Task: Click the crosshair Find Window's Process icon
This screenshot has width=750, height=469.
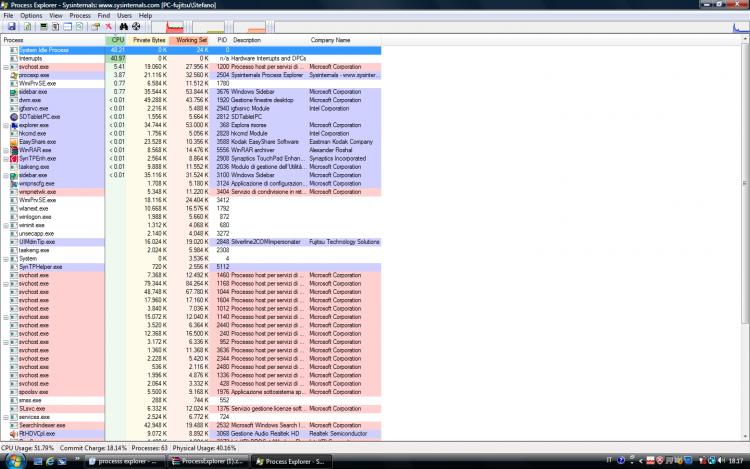Action: 136,27
